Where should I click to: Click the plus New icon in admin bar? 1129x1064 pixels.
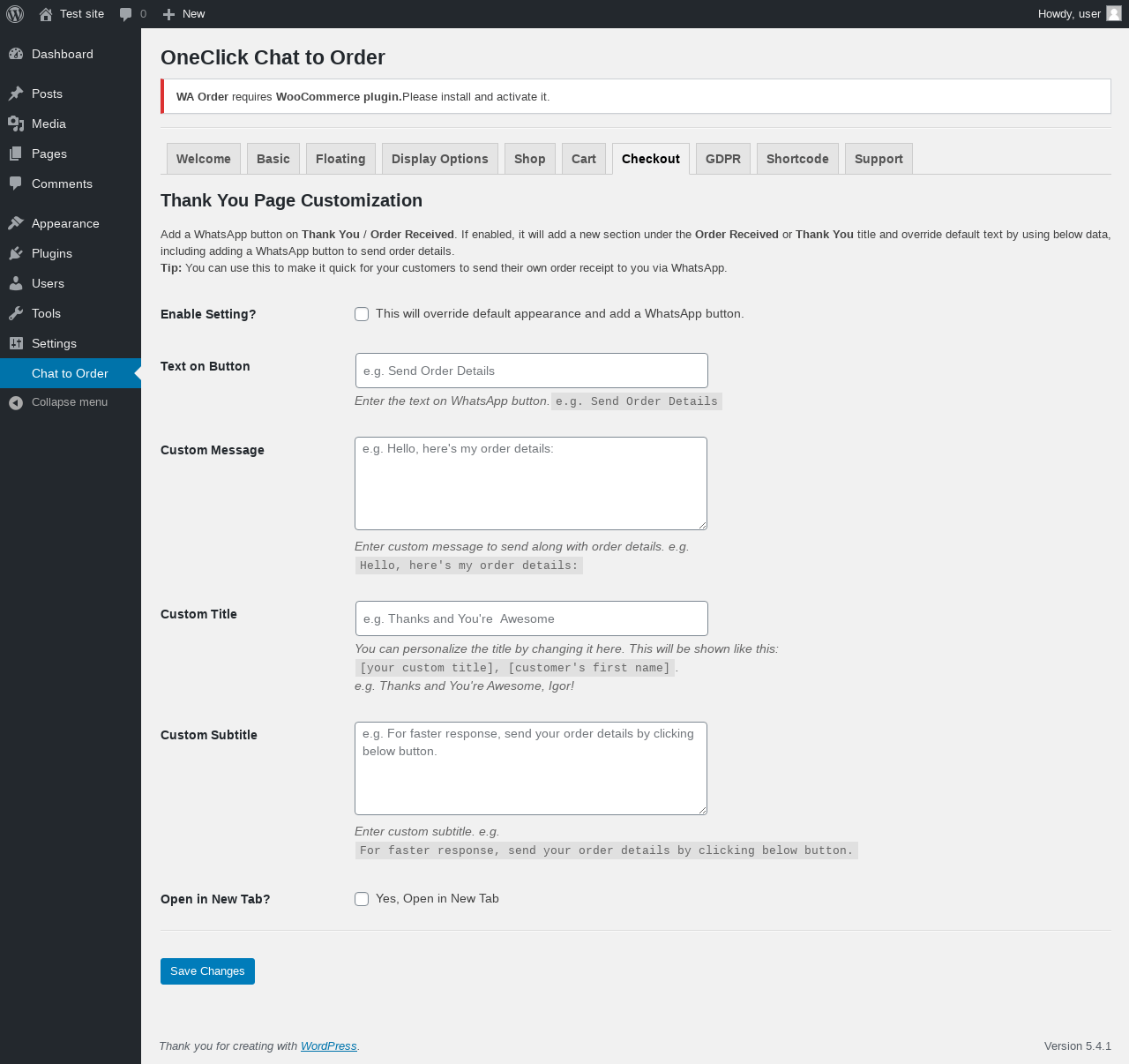tap(169, 14)
